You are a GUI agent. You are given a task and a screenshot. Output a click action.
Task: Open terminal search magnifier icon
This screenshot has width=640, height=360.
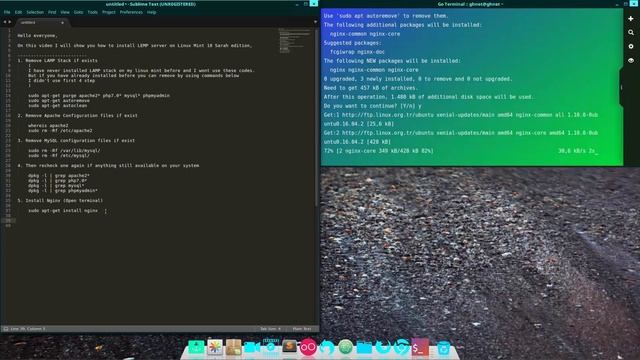tap(631, 33)
